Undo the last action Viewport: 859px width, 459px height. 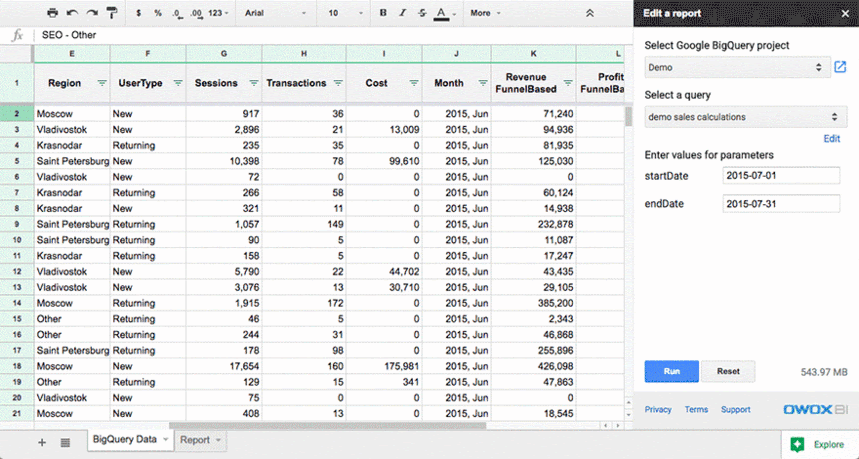(72, 13)
